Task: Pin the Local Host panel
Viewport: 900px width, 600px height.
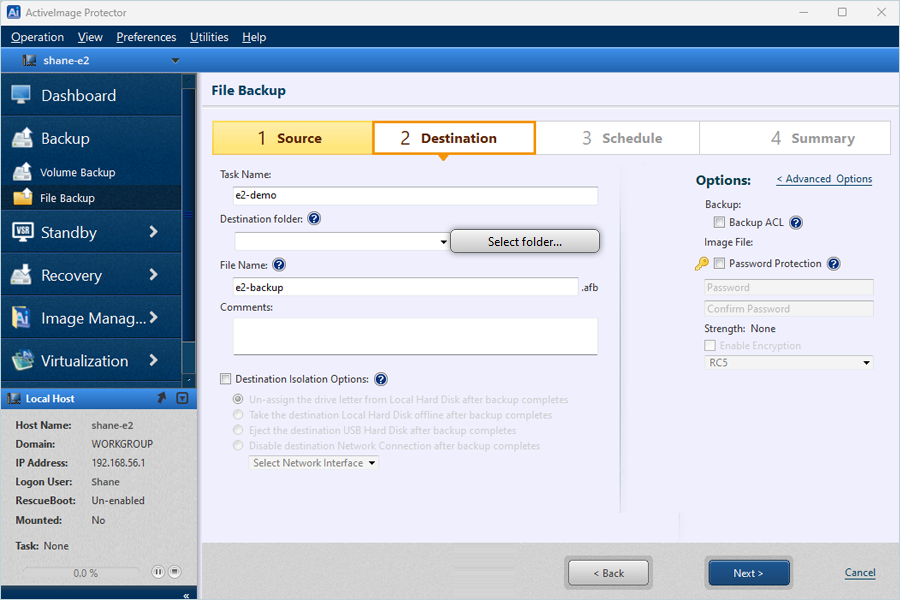Action: [162, 398]
